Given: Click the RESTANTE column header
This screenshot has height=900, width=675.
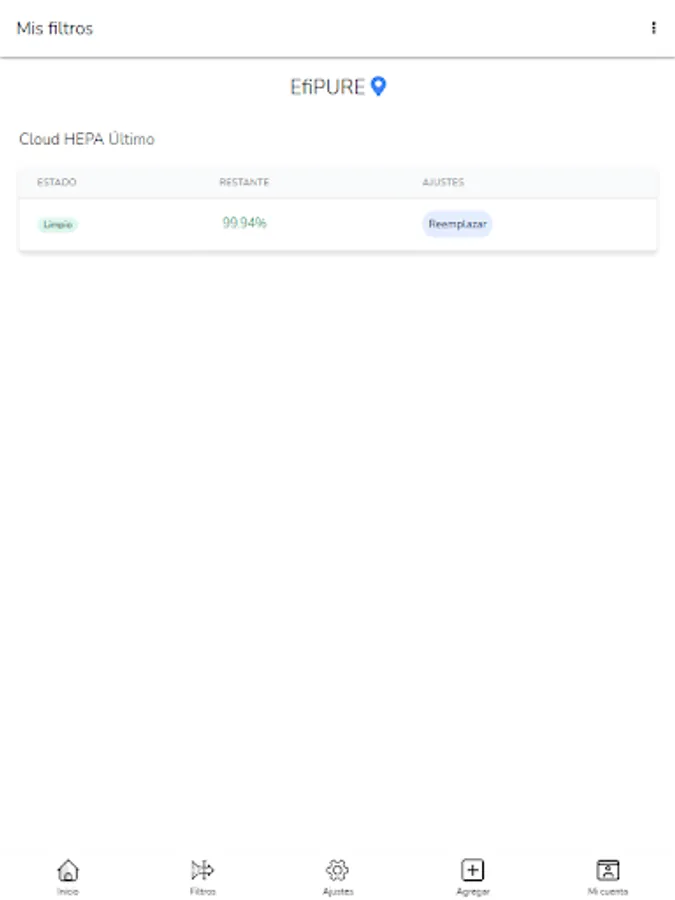Looking at the screenshot, I should pyautogui.click(x=244, y=182).
